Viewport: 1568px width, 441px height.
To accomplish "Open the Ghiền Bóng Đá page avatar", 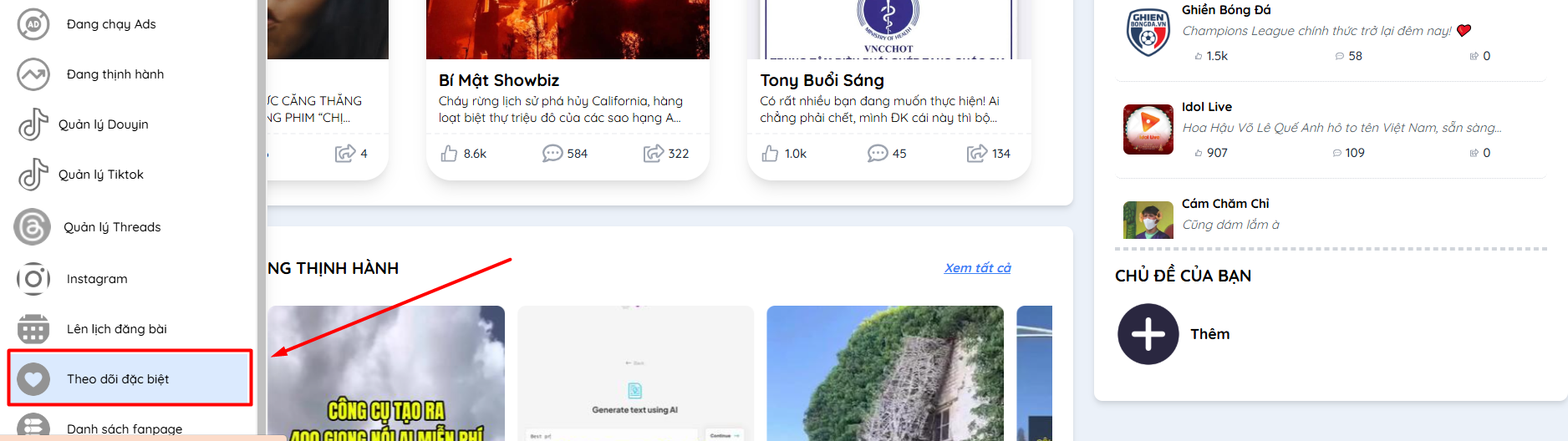I will [x=1148, y=33].
